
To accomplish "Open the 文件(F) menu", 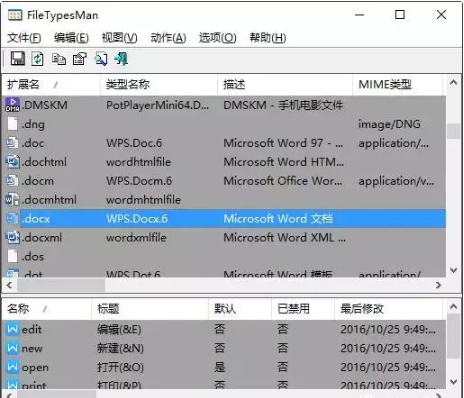I will pyautogui.click(x=24, y=38).
